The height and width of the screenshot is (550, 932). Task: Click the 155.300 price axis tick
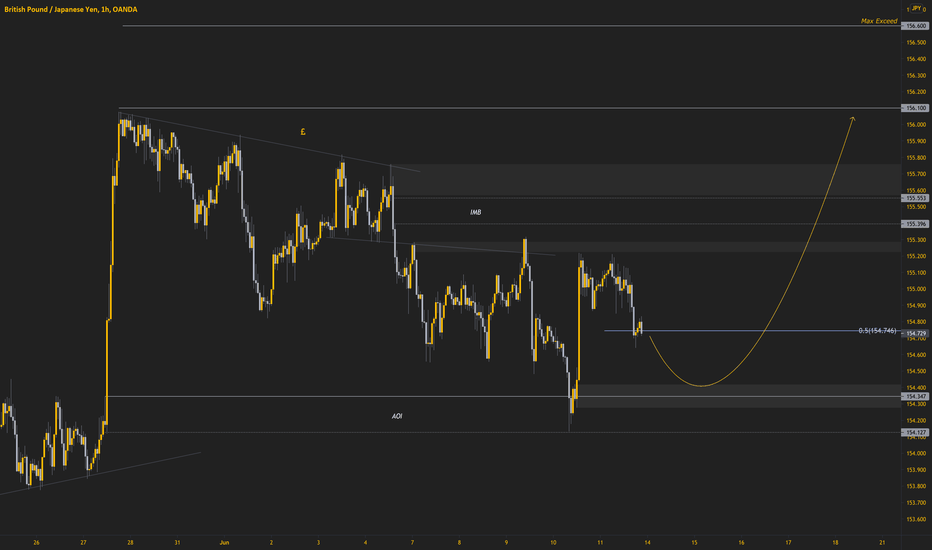(916, 240)
